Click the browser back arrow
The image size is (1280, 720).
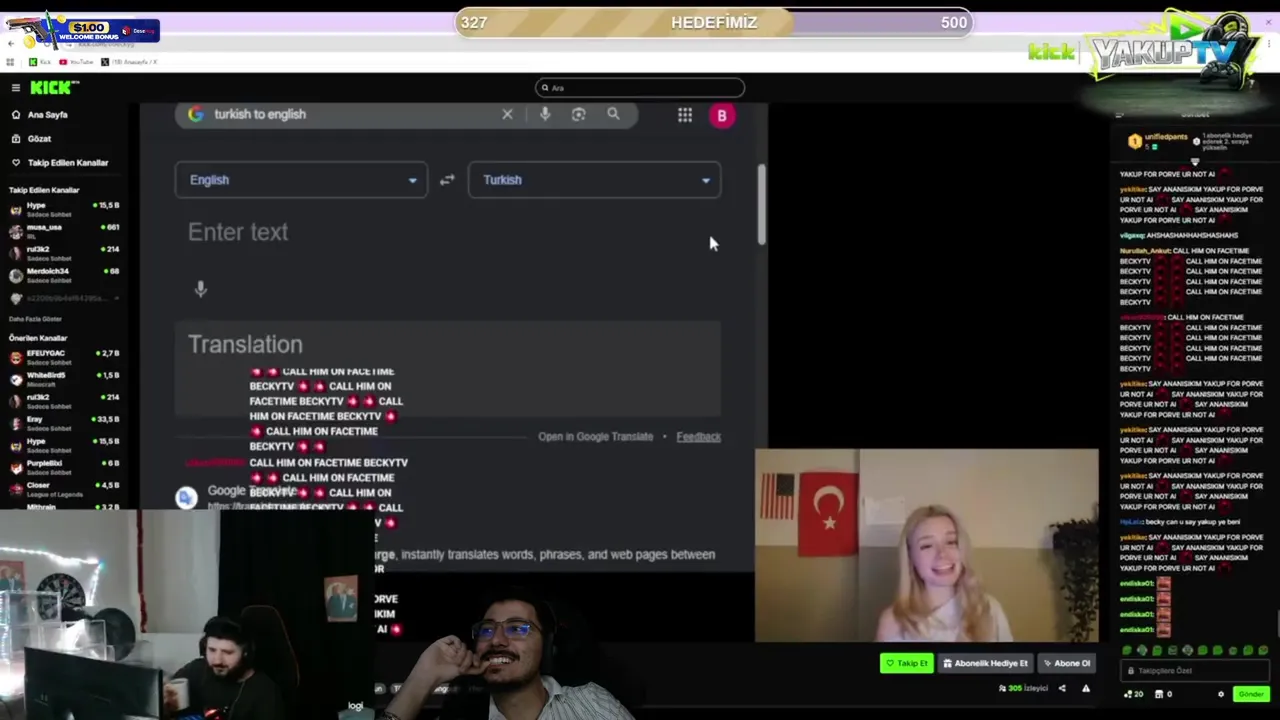pyautogui.click(x=10, y=44)
